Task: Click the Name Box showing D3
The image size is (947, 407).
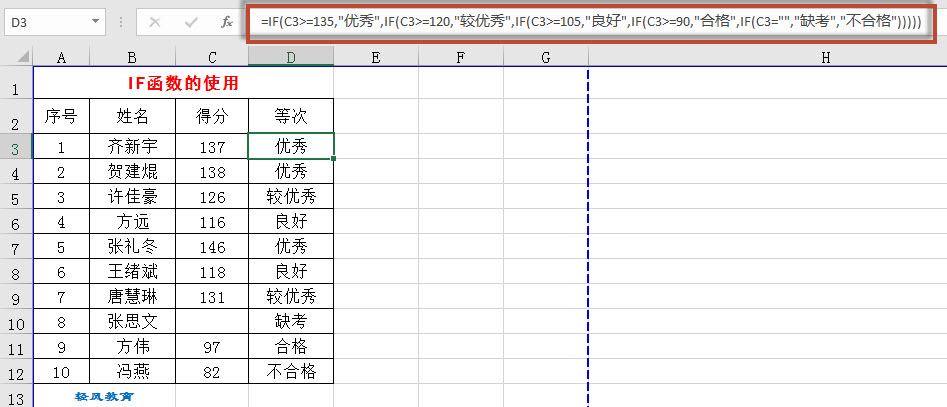Action: pyautogui.click(x=47, y=22)
